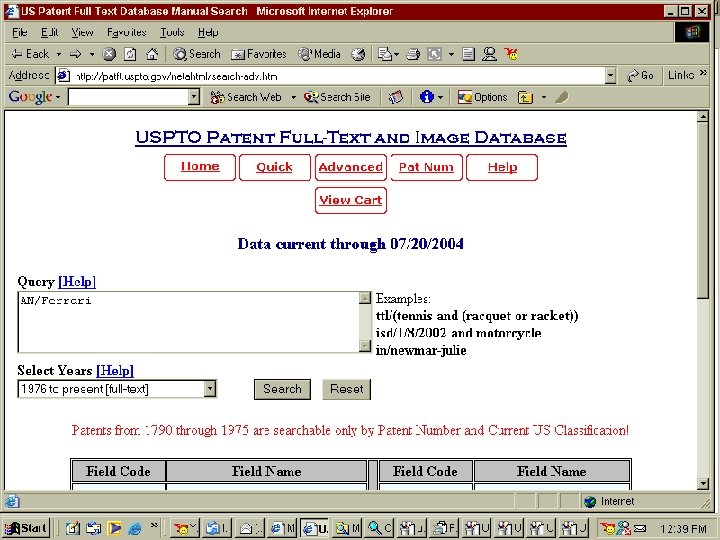Open Google toolbar Options
The width and height of the screenshot is (720, 540).
click(x=483, y=97)
